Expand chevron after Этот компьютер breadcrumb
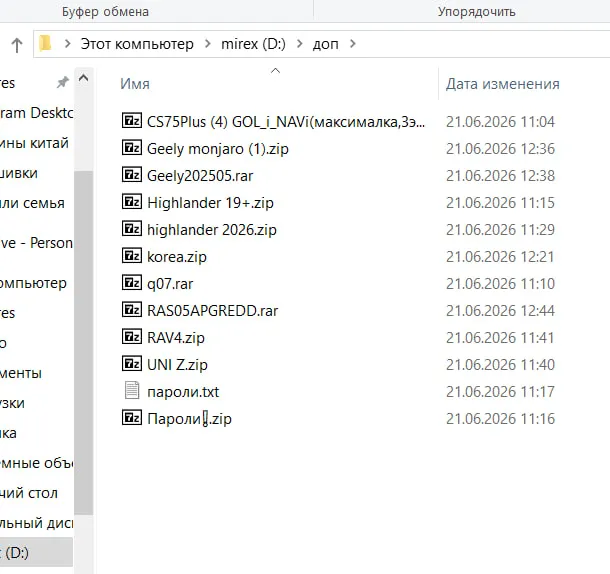This screenshot has height=574, width=610. [208, 44]
